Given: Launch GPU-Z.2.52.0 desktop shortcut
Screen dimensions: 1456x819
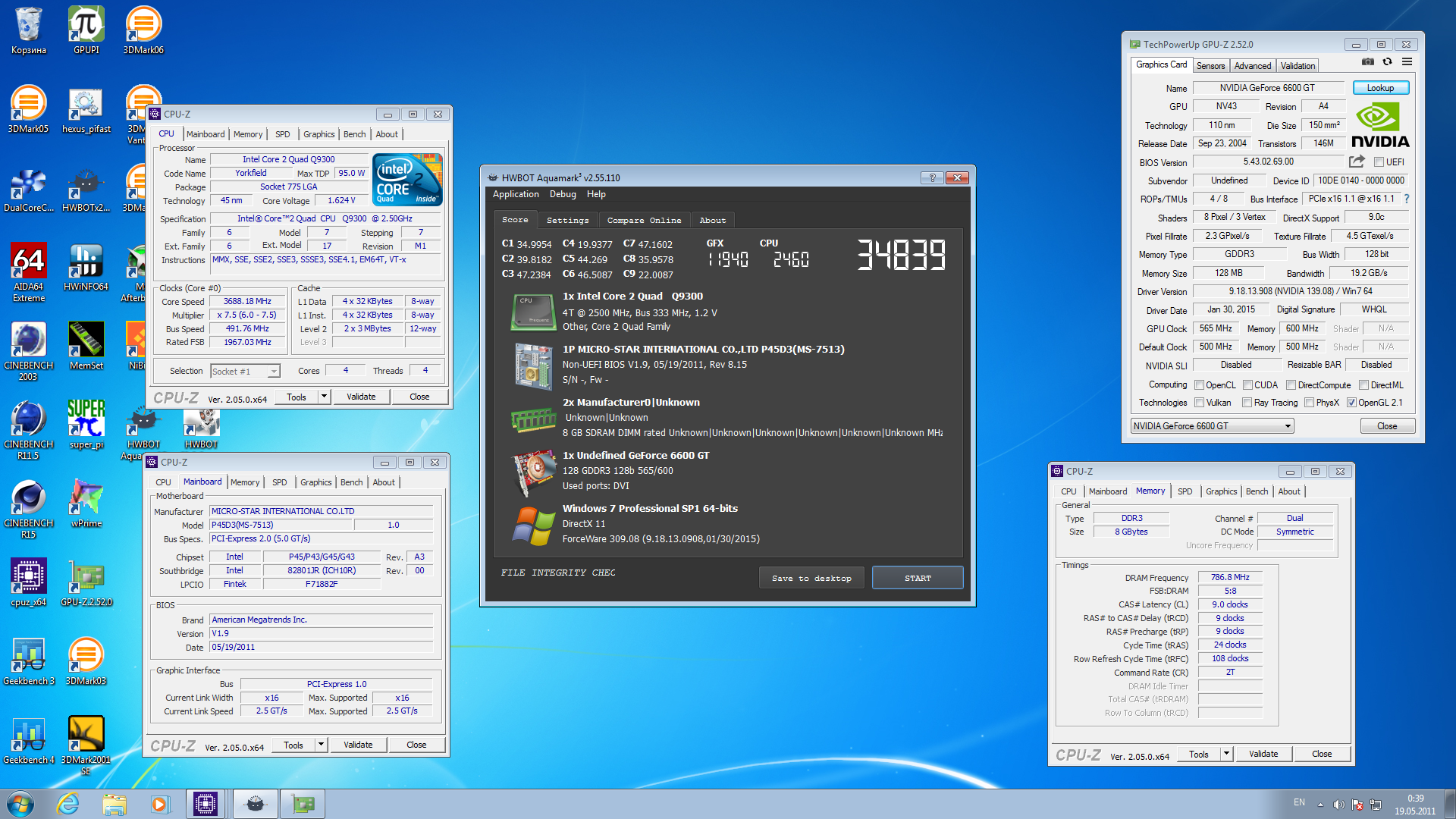Looking at the screenshot, I should tap(86, 582).
